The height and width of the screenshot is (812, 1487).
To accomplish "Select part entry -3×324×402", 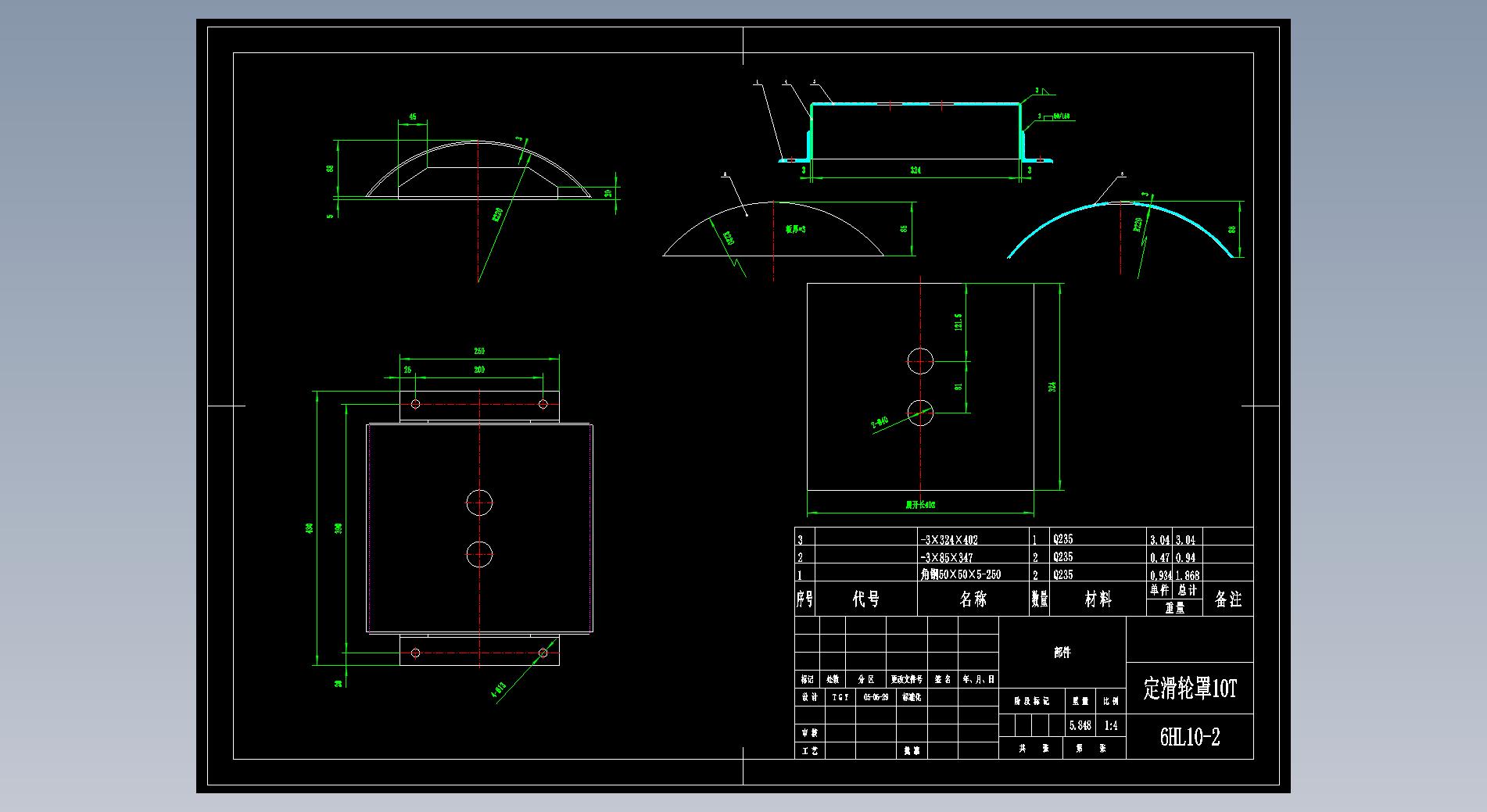I will click(x=948, y=539).
